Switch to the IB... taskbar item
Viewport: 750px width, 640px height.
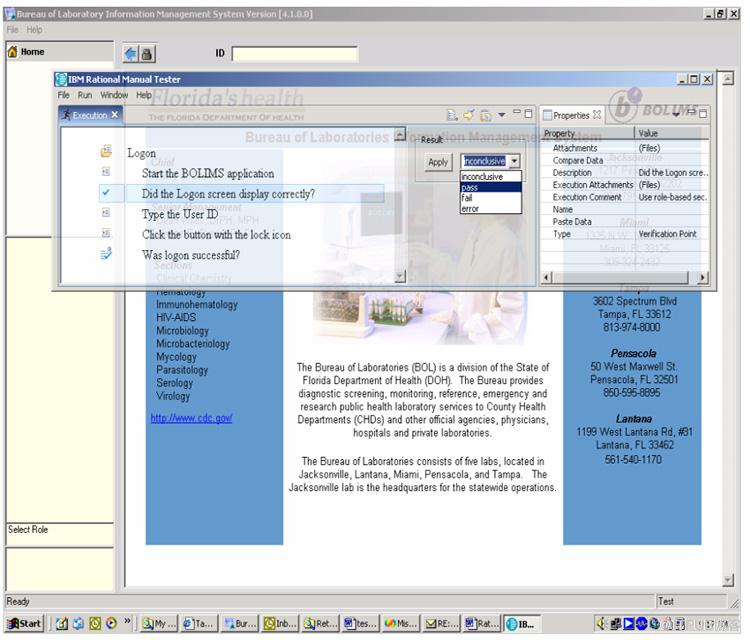pos(523,624)
